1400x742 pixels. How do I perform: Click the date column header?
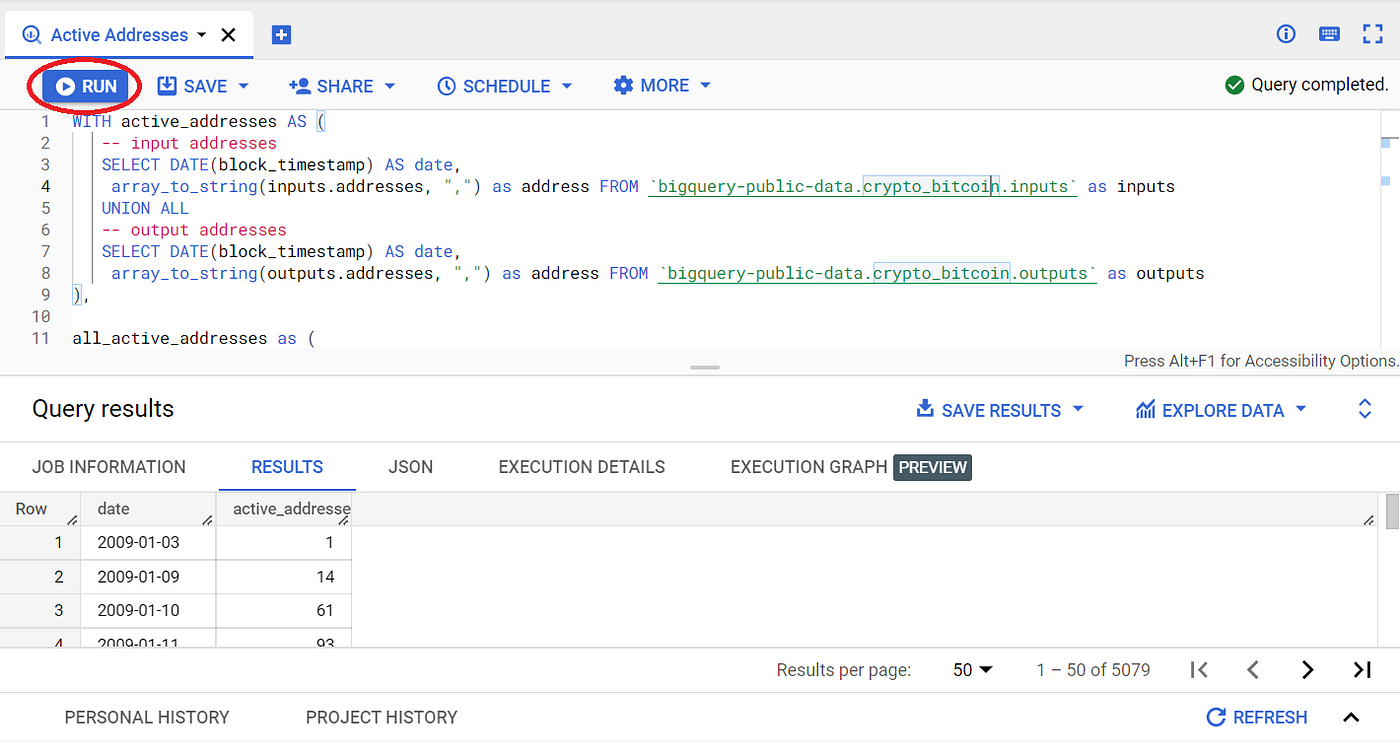[x=148, y=509]
